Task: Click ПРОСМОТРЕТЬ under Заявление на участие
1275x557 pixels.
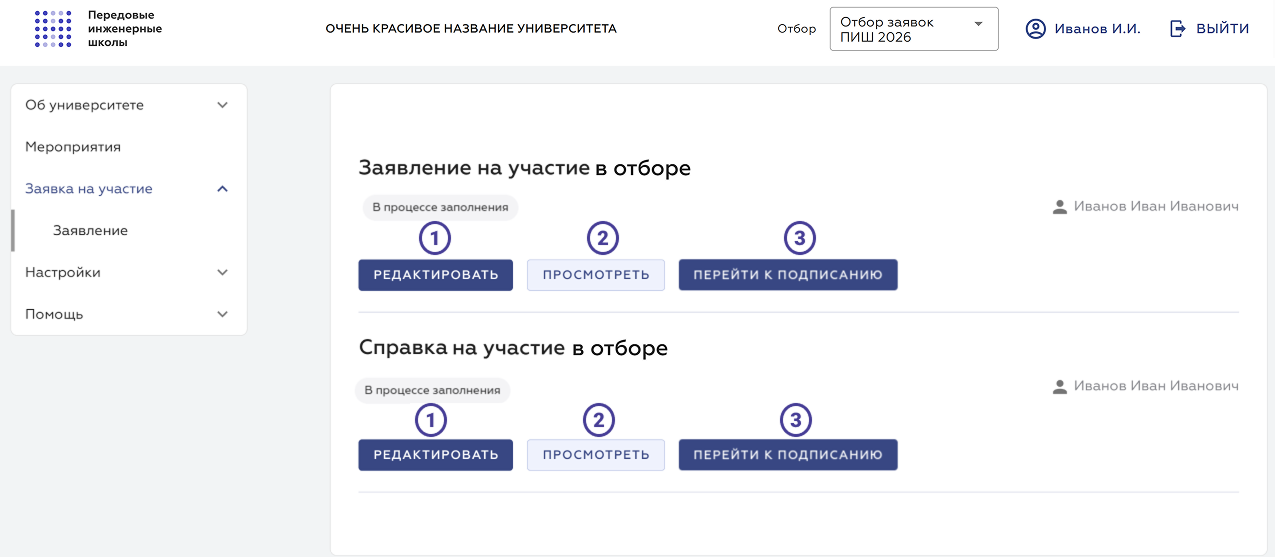Action: (x=596, y=275)
